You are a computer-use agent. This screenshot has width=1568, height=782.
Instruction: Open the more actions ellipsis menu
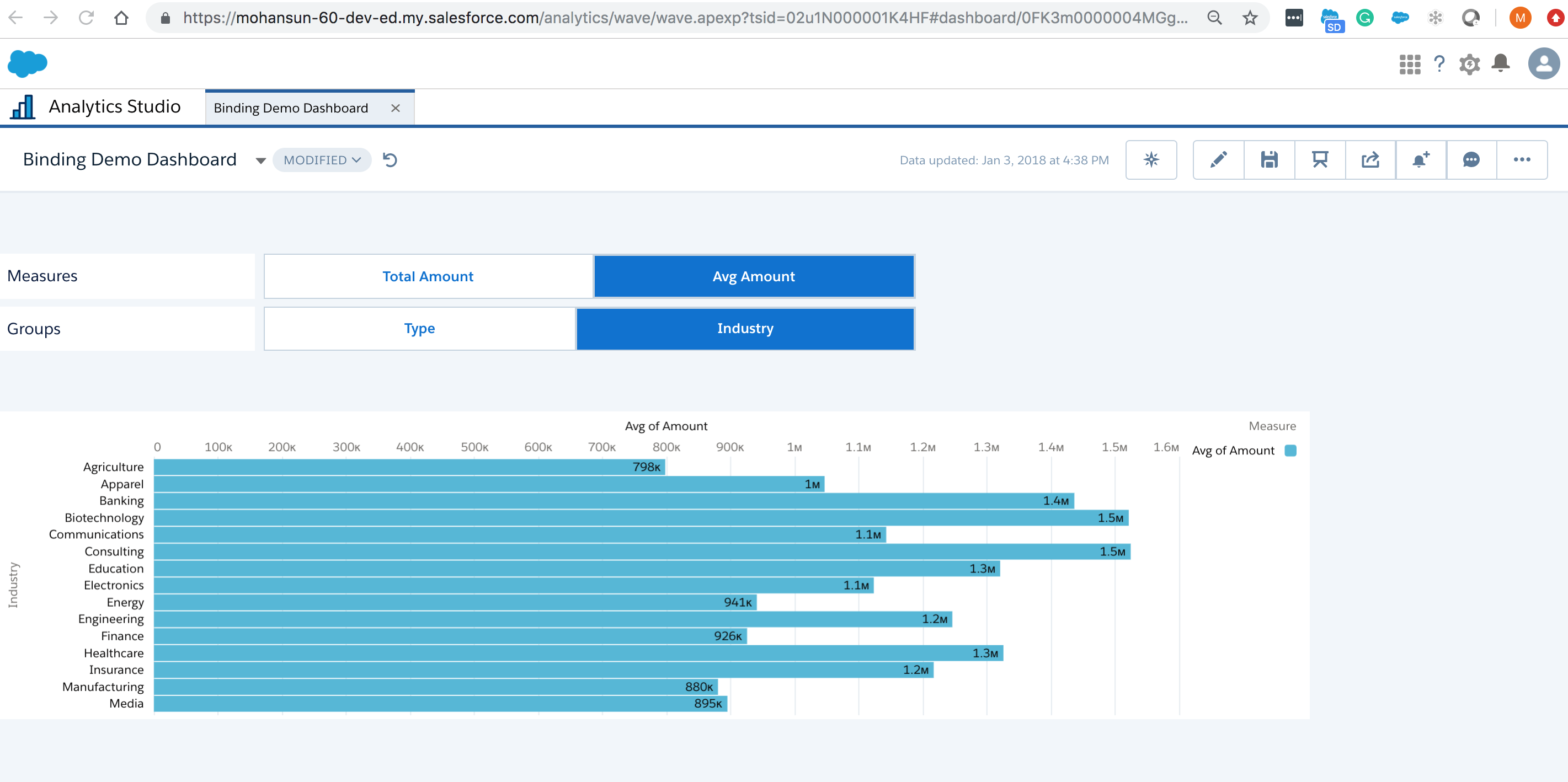[x=1522, y=159]
